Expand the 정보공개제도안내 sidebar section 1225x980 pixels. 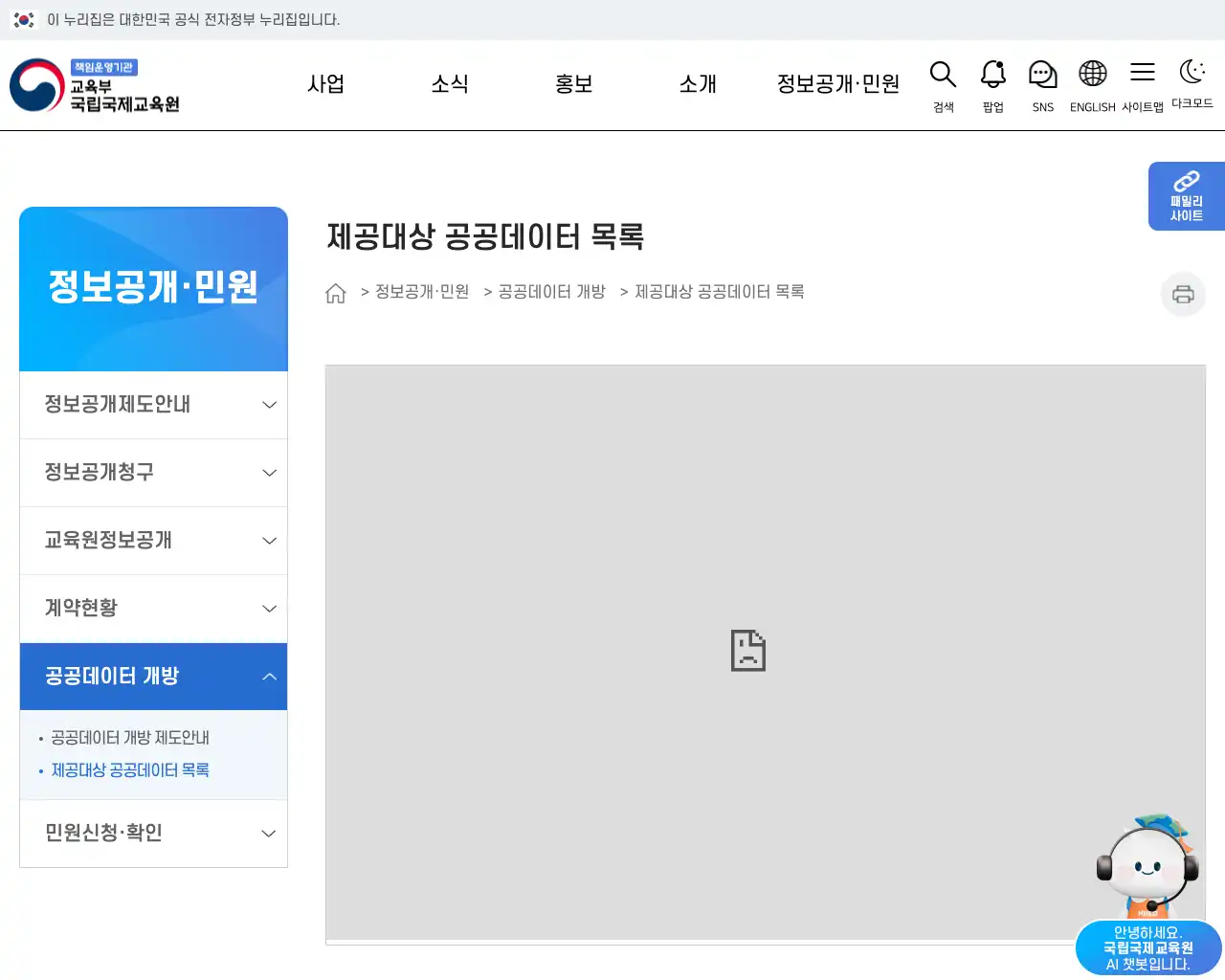pyautogui.click(x=153, y=405)
